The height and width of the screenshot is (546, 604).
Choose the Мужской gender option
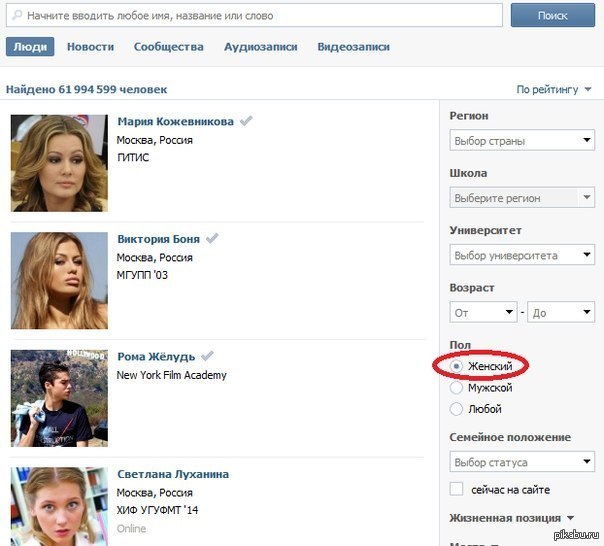pos(457,387)
